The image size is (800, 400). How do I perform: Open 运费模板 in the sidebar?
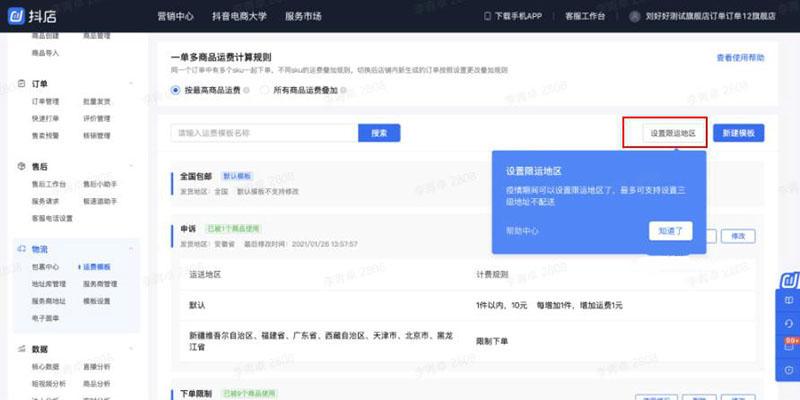coord(96,267)
